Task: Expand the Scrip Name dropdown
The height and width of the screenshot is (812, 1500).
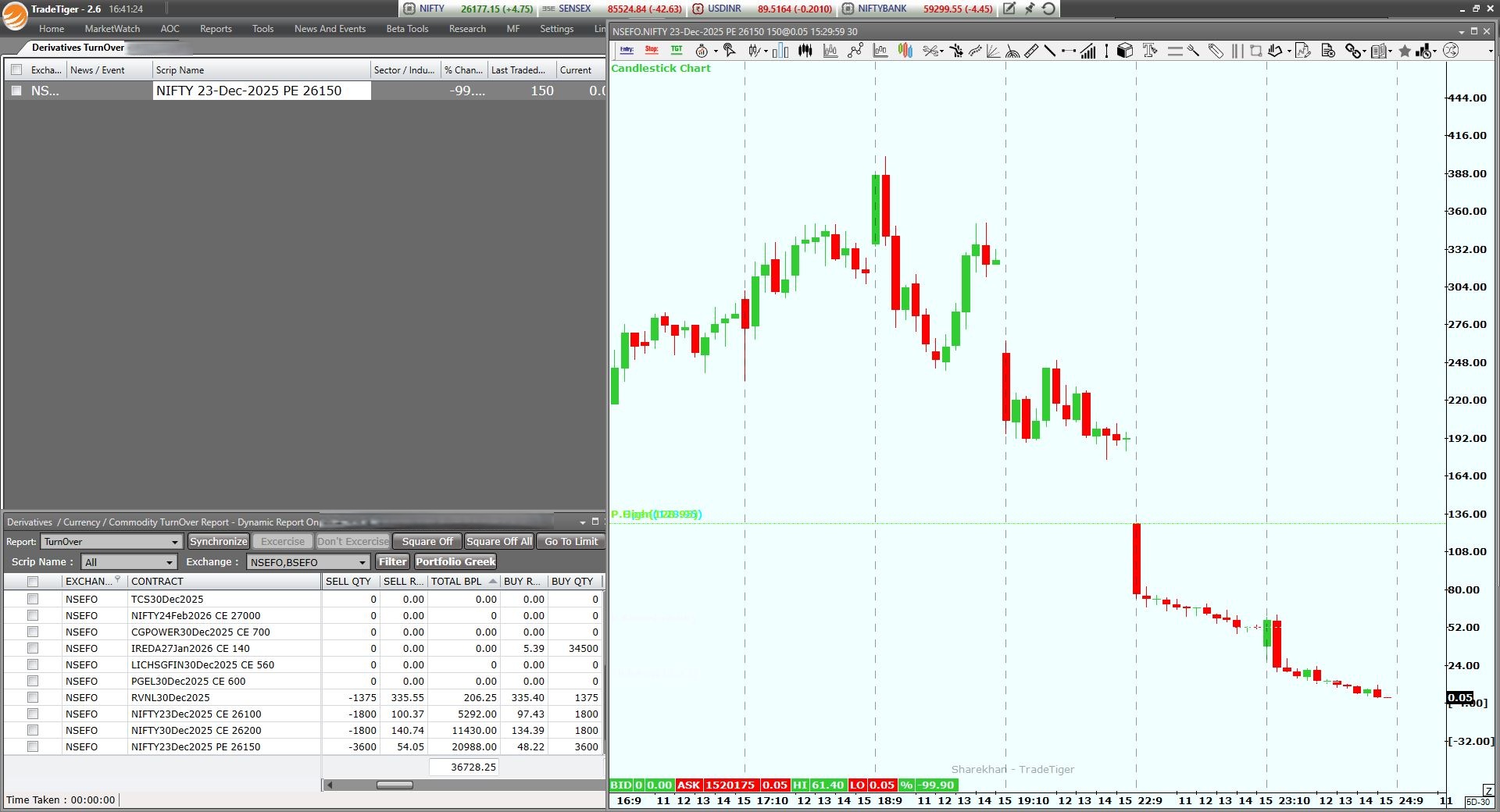Action: tap(169, 562)
